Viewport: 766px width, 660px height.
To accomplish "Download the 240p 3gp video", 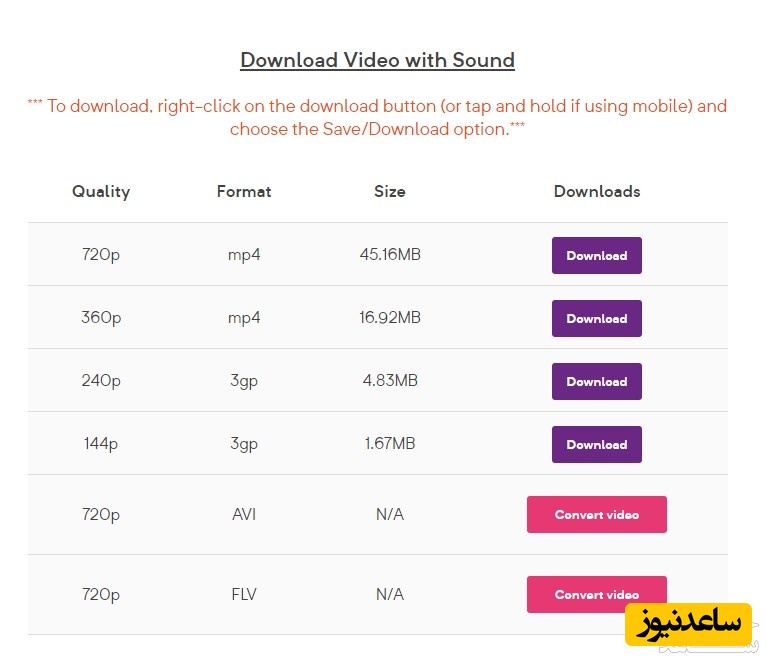I will [x=596, y=381].
